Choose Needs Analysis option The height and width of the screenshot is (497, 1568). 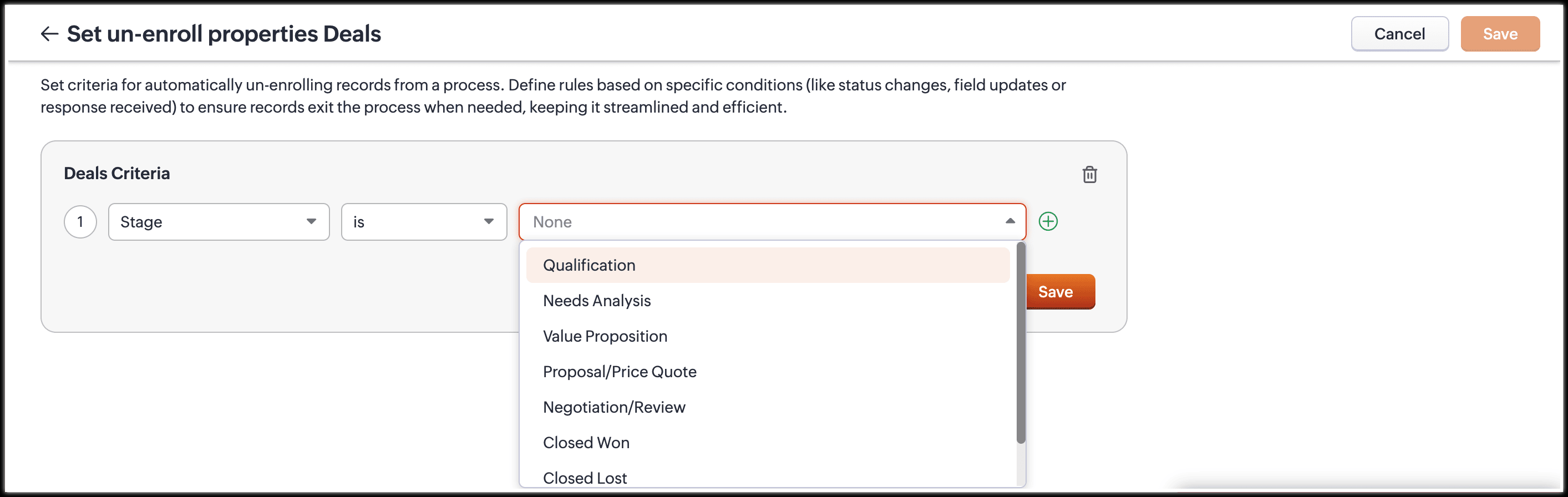[x=596, y=301]
